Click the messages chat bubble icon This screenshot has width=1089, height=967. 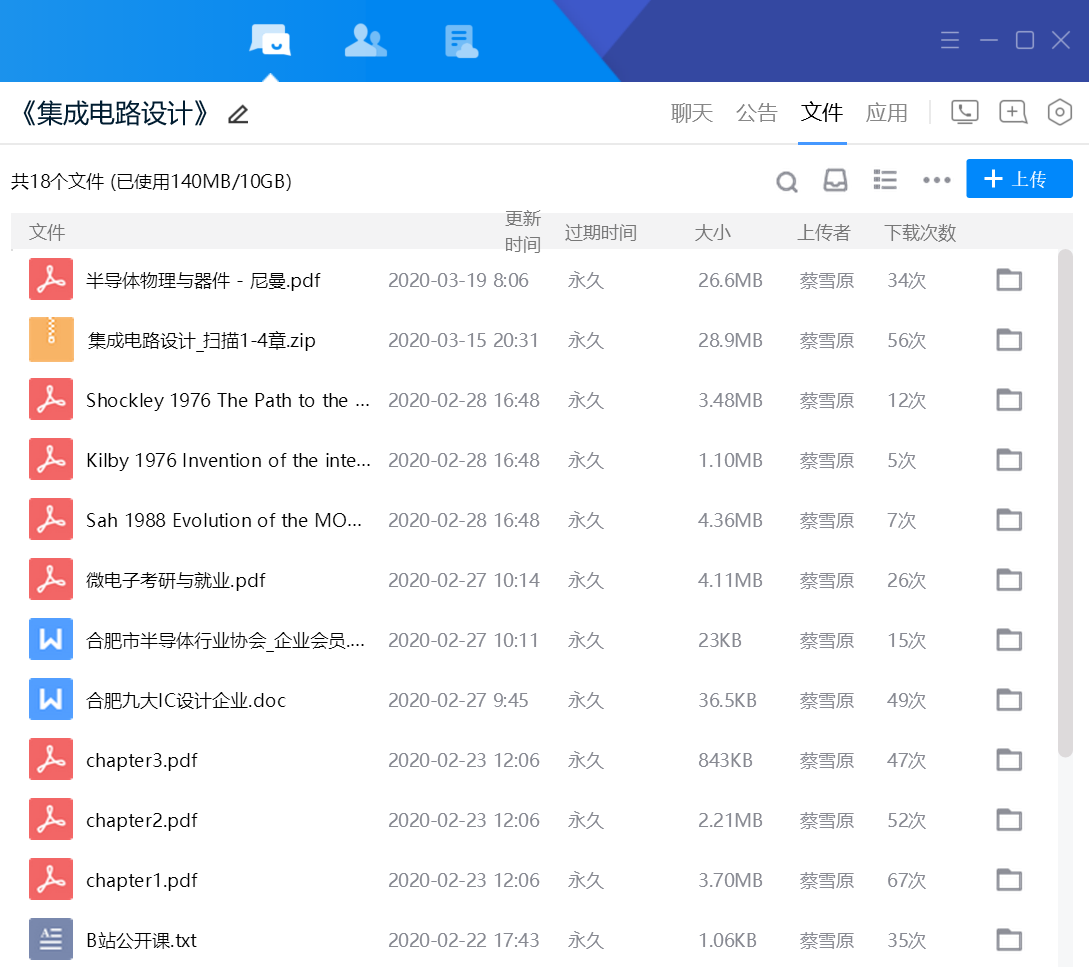(x=270, y=40)
